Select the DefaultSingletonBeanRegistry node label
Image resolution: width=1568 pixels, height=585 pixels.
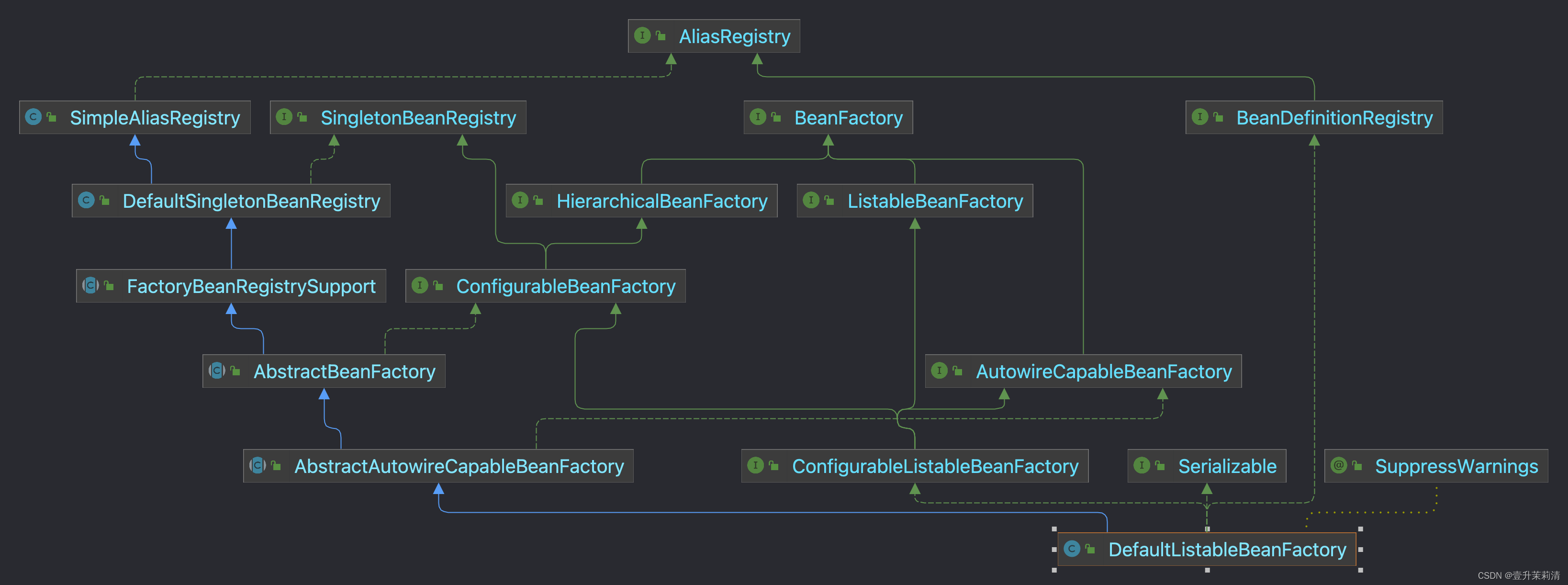251,202
